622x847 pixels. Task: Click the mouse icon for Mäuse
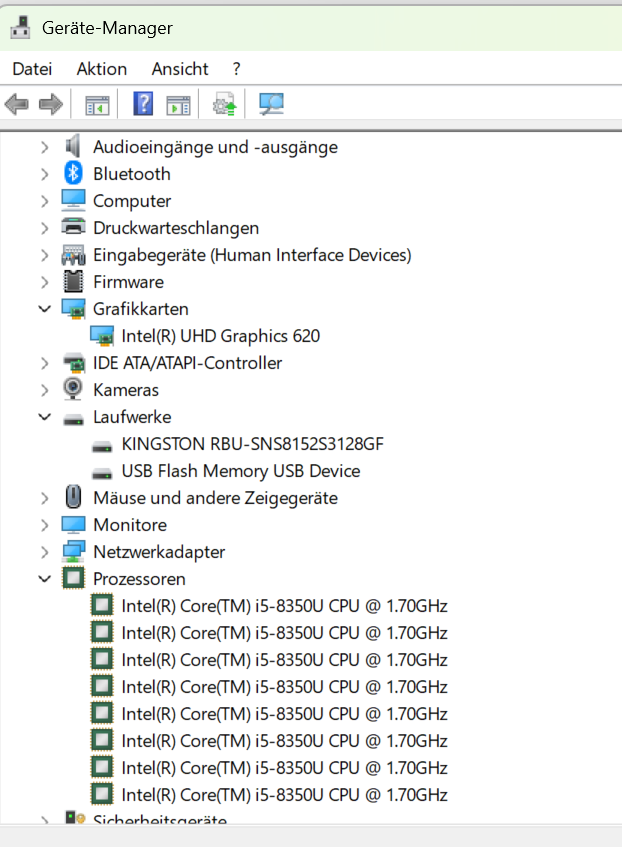click(73, 497)
